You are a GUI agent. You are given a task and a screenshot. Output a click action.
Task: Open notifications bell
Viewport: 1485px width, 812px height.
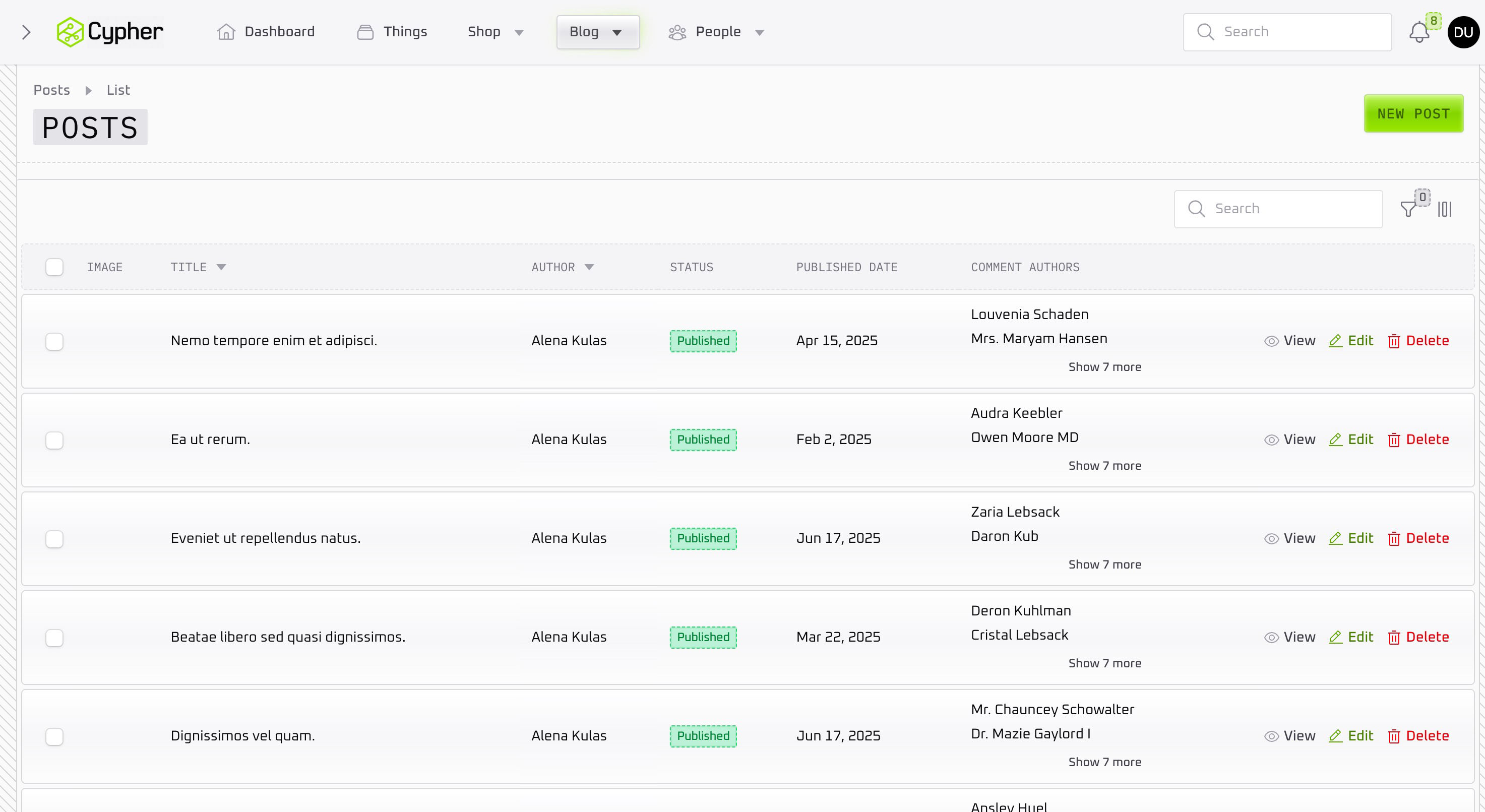tap(1419, 32)
